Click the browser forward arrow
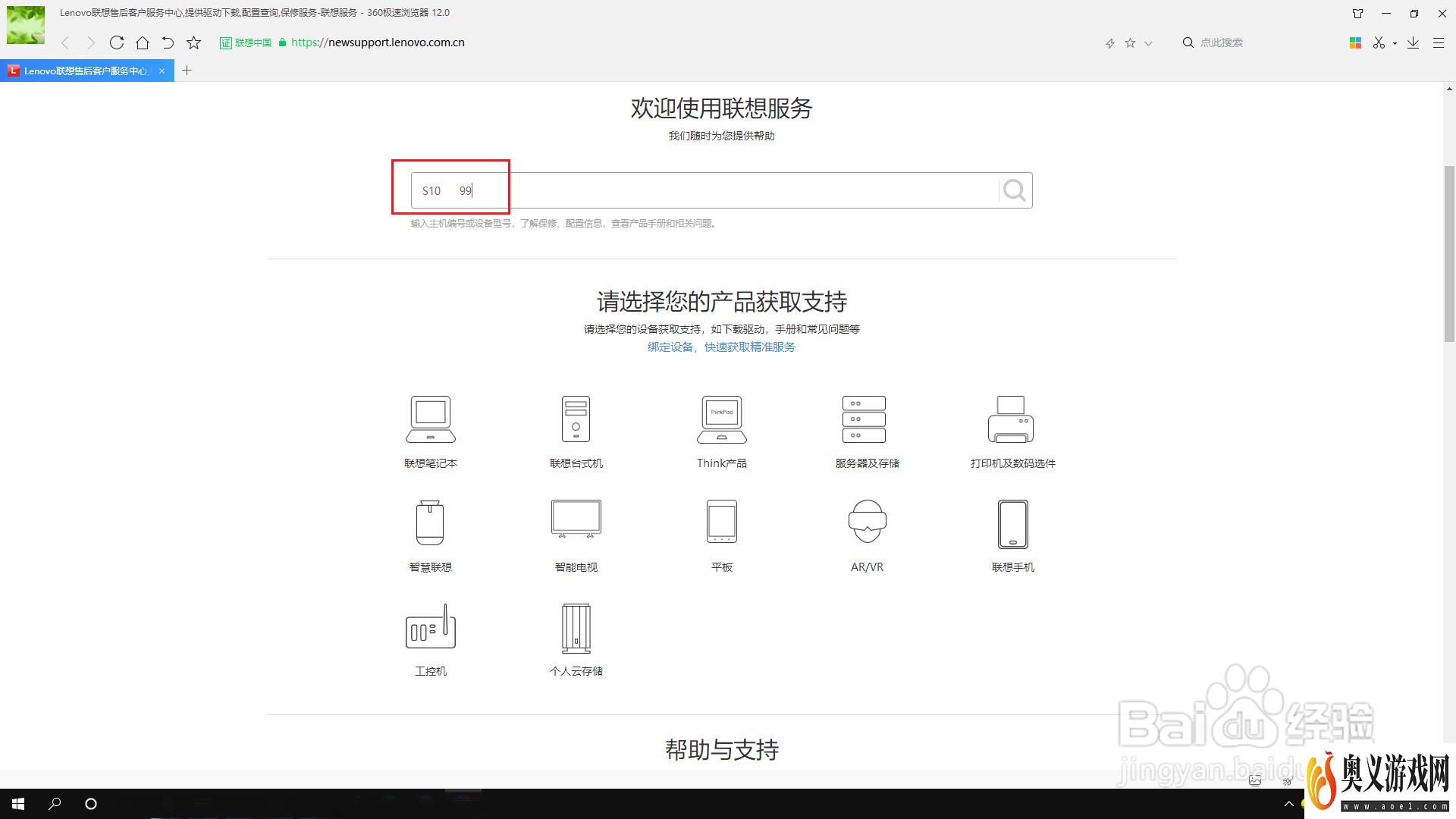Screen dimensions: 1456x819 tap(91, 42)
